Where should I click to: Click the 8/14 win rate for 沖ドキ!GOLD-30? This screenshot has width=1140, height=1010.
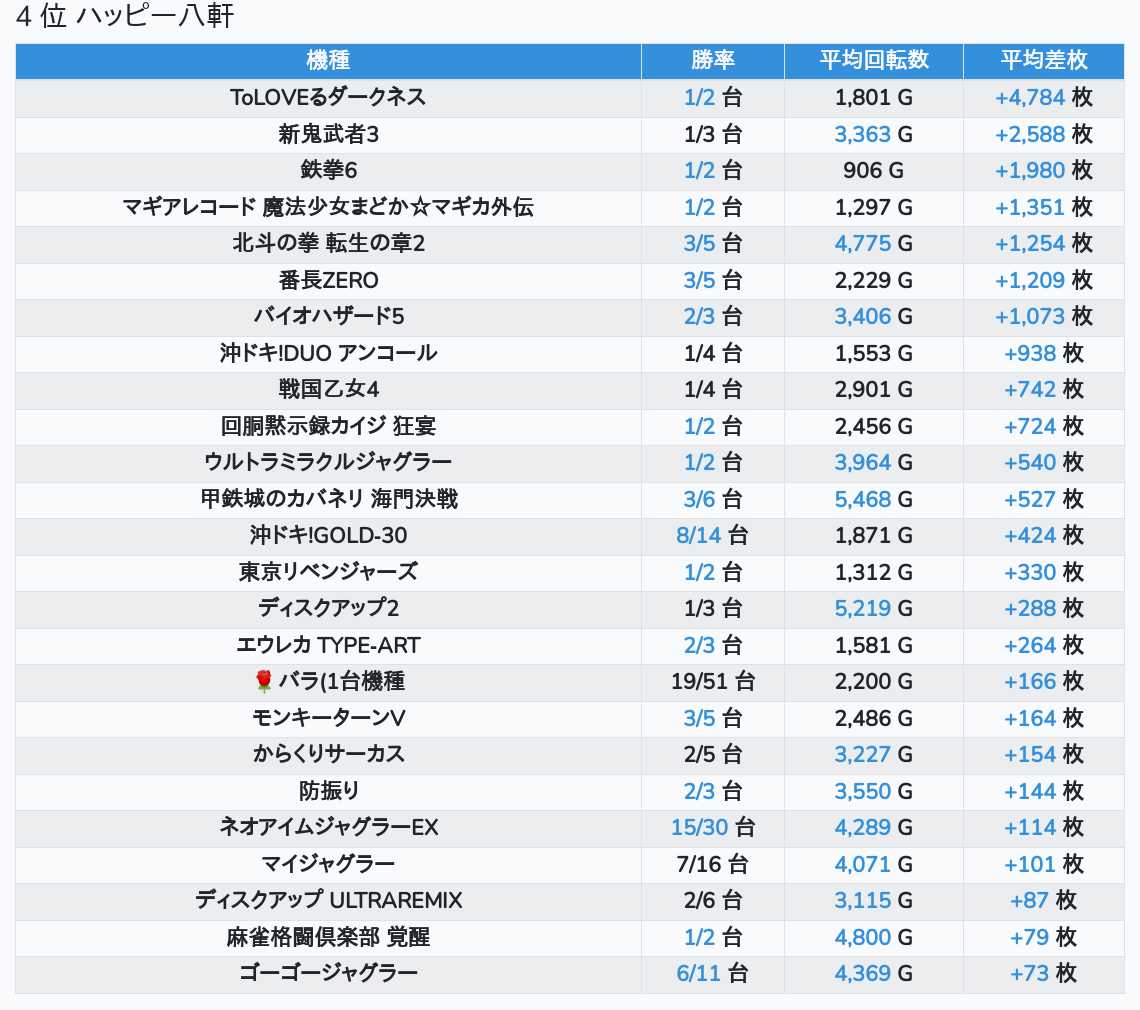pyautogui.click(x=698, y=536)
